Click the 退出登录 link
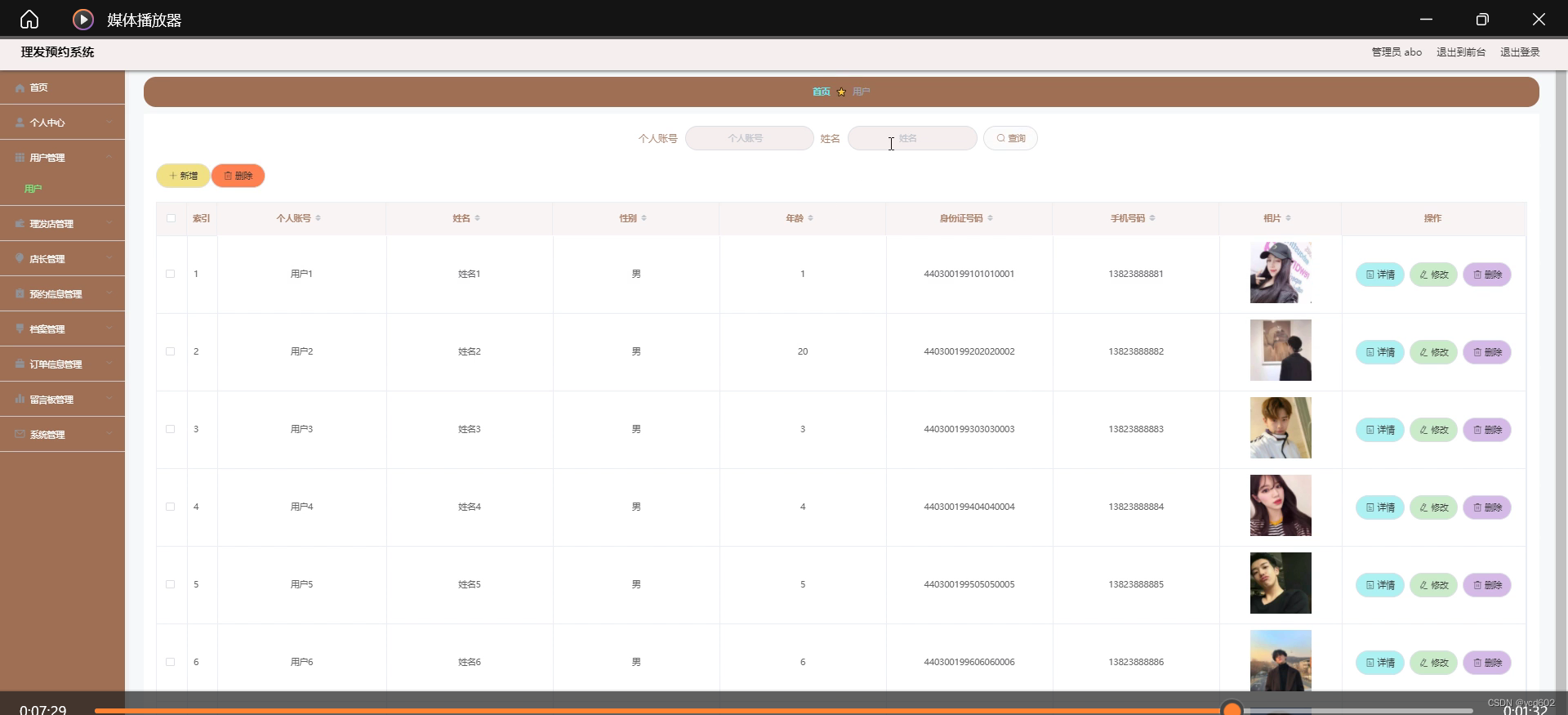 click(1520, 52)
